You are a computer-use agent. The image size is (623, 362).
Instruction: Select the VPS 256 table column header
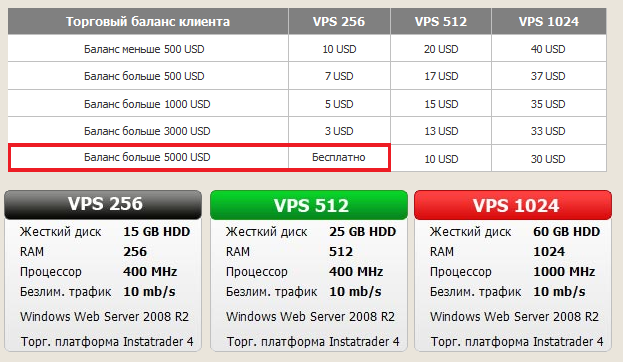tap(339, 21)
